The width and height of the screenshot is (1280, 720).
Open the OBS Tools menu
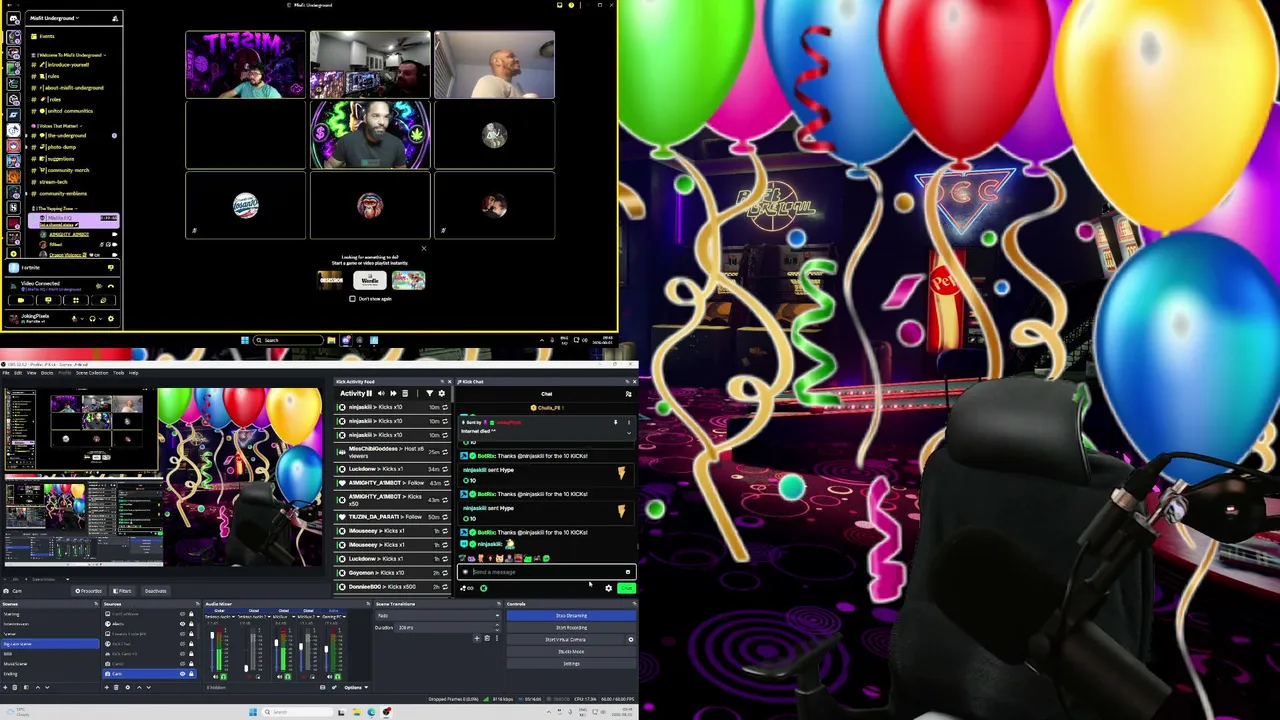click(x=119, y=373)
